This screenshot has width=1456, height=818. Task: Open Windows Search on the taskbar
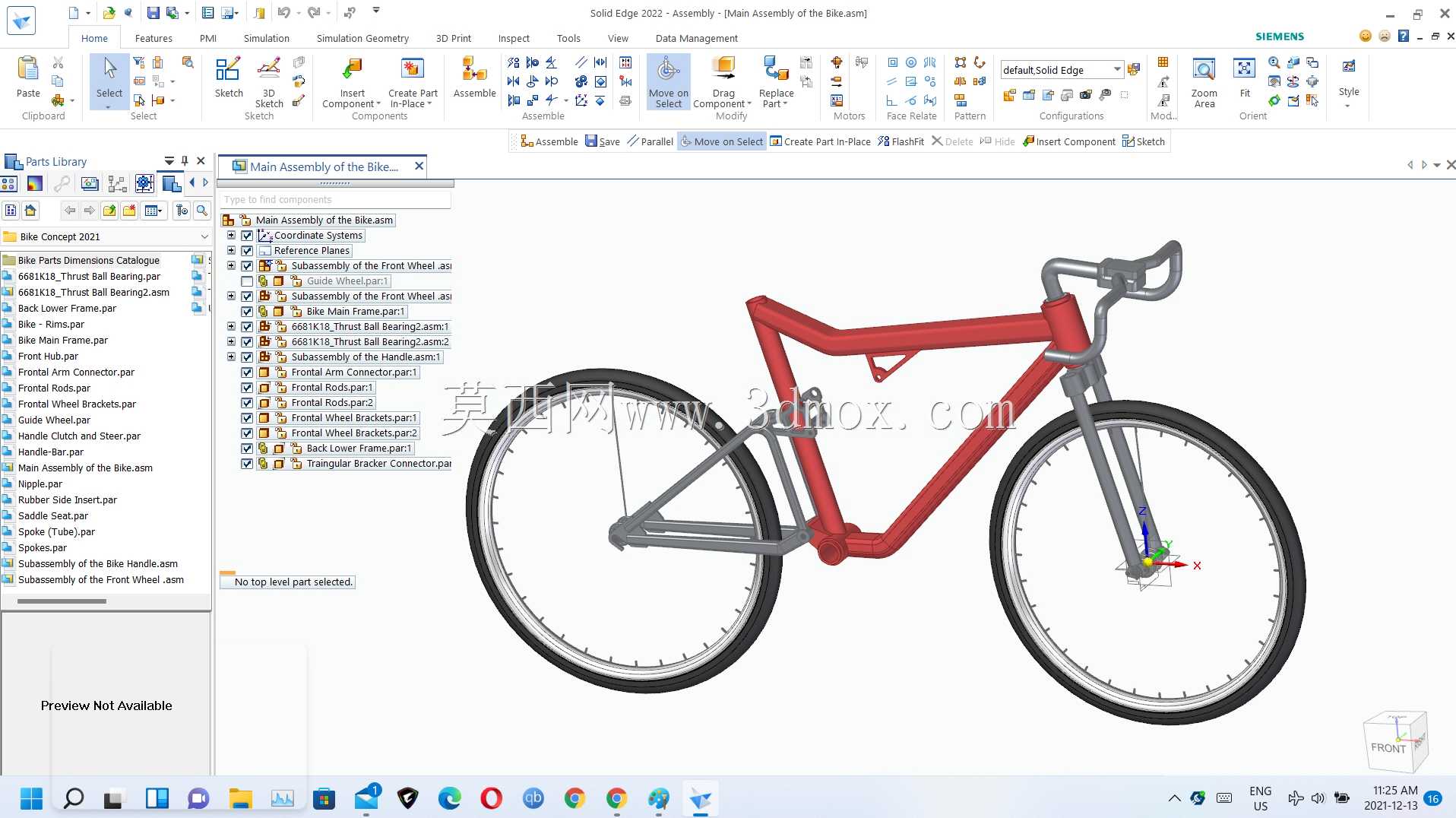click(74, 798)
